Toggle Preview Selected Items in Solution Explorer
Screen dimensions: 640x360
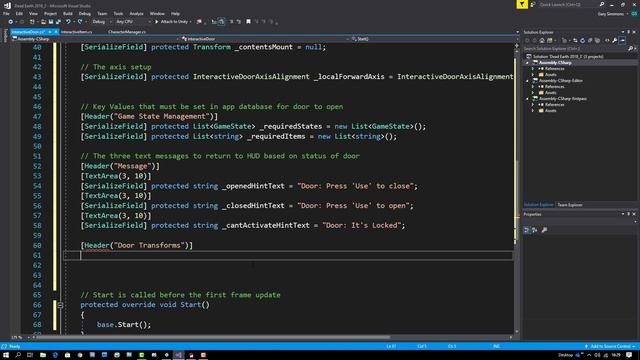tap(622, 40)
